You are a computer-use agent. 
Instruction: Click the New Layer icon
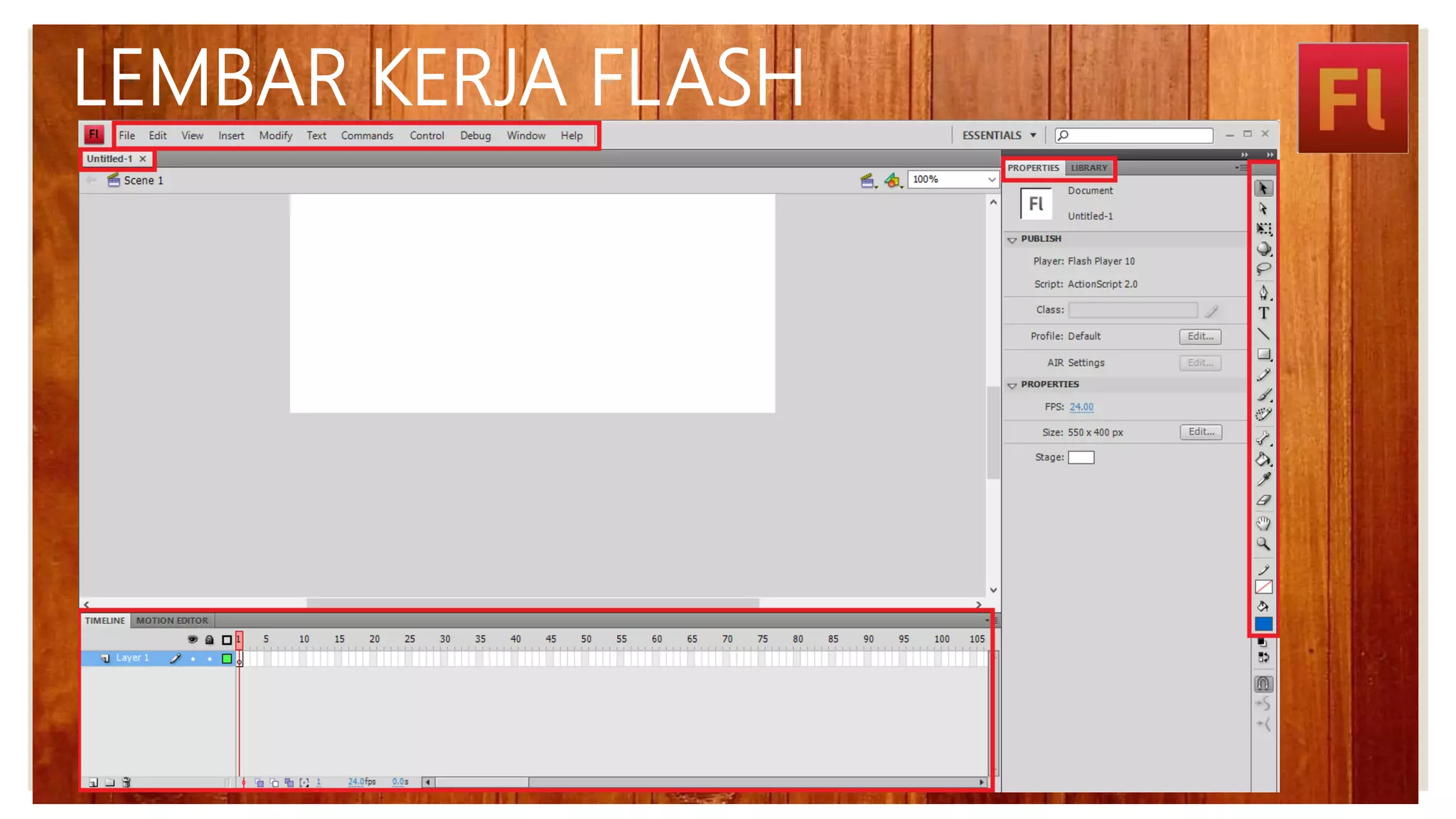[93, 782]
